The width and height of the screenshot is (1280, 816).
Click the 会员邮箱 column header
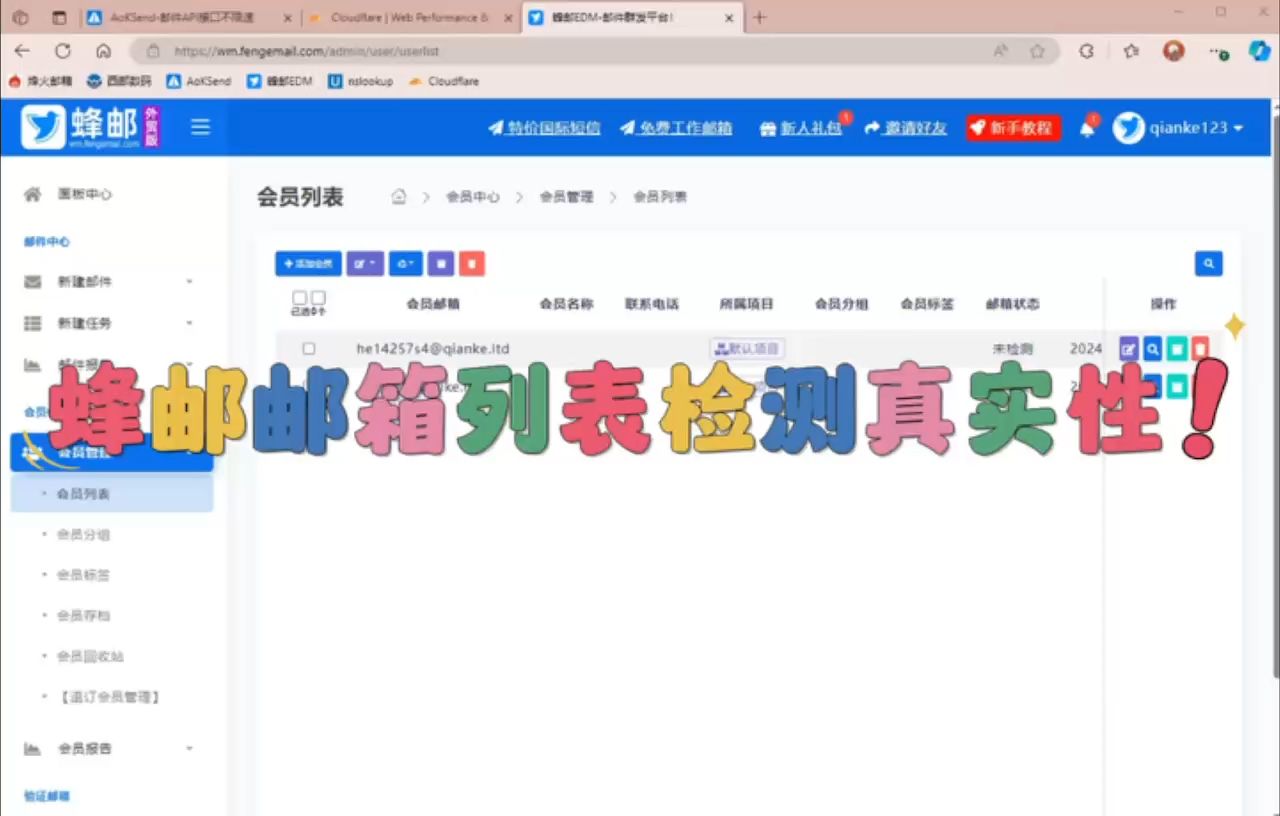(x=433, y=304)
